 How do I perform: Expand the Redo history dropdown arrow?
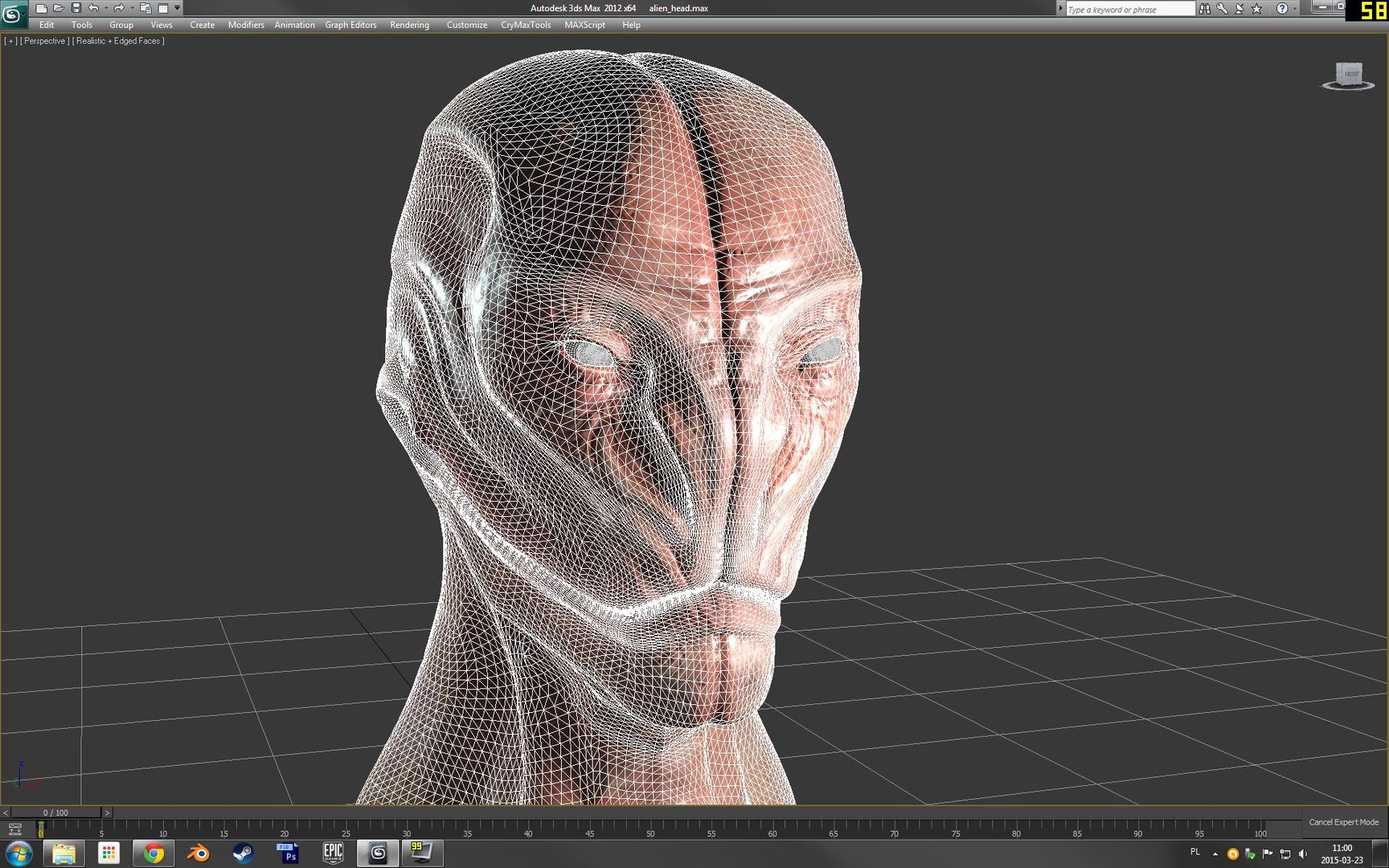click(x=132, y=8)
